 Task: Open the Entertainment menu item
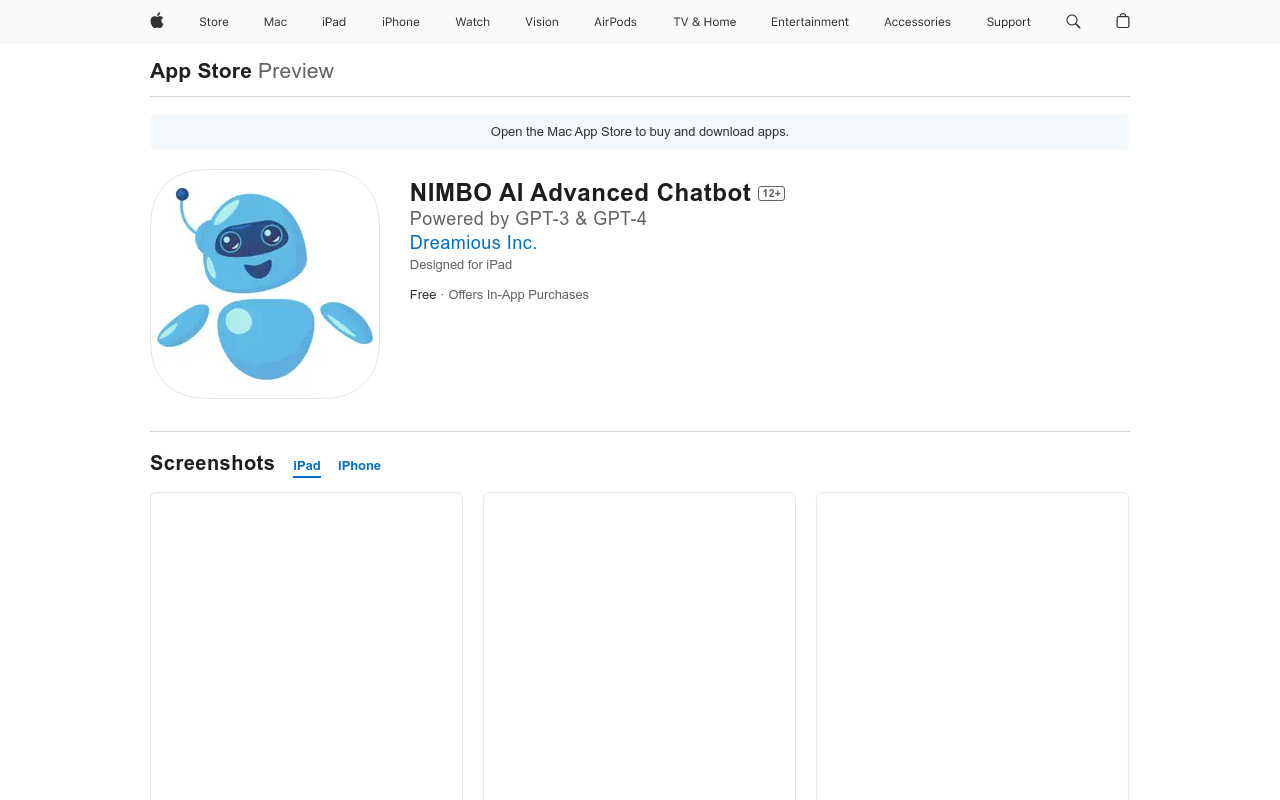click(808, 20)
